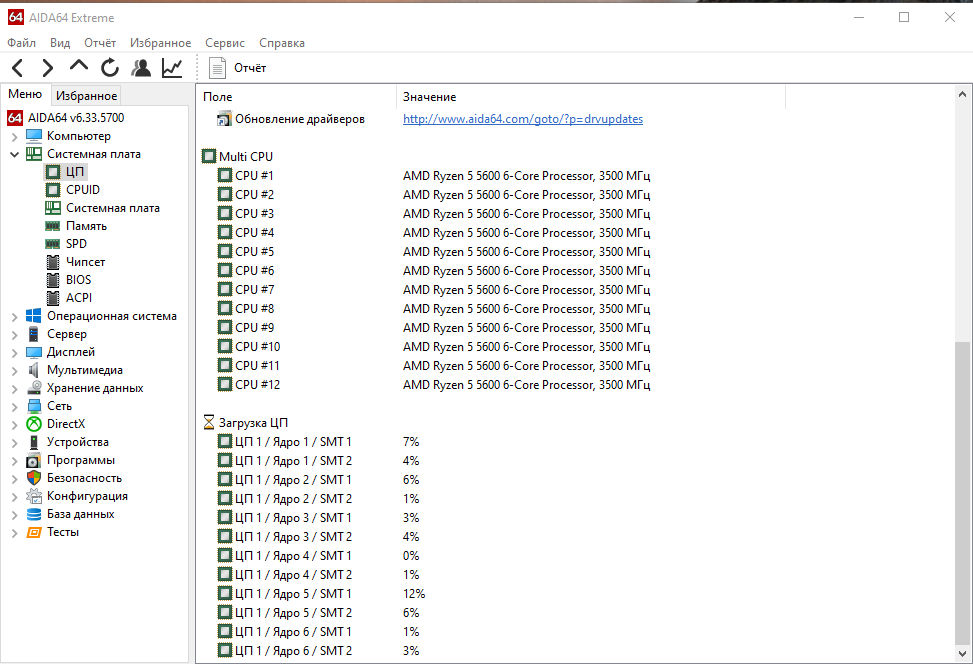
Task: Click the База данных database icon
Action: click(34, 514)
